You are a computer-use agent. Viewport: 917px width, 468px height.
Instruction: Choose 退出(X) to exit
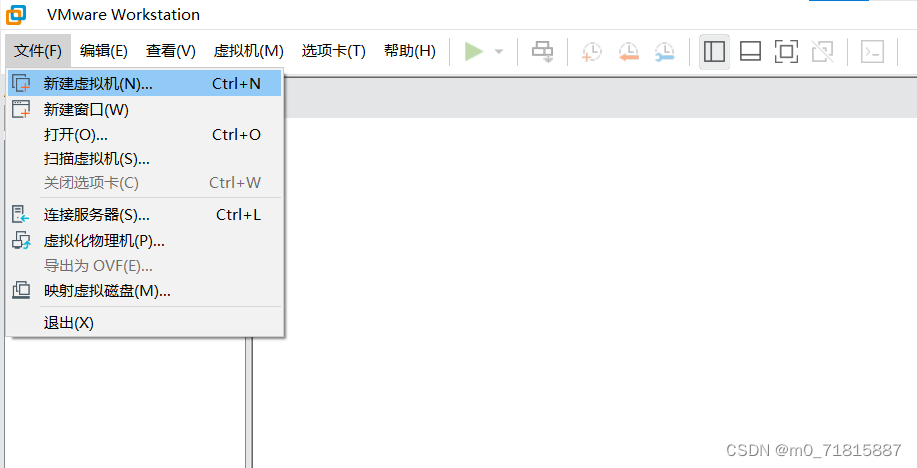pyautogui.click(x=145, y=322)
